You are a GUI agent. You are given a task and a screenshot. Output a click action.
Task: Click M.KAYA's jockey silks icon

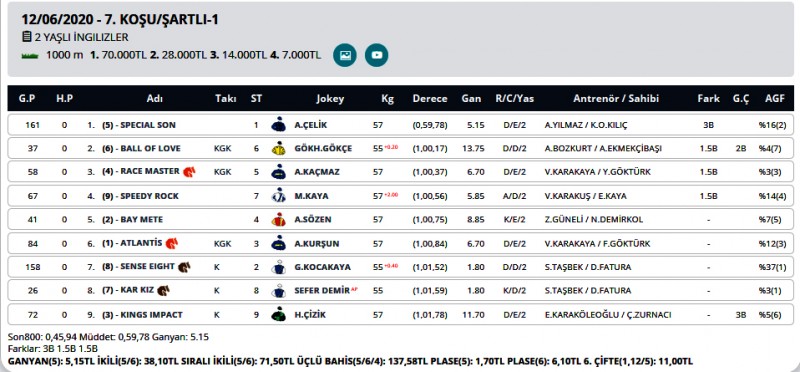278,196
